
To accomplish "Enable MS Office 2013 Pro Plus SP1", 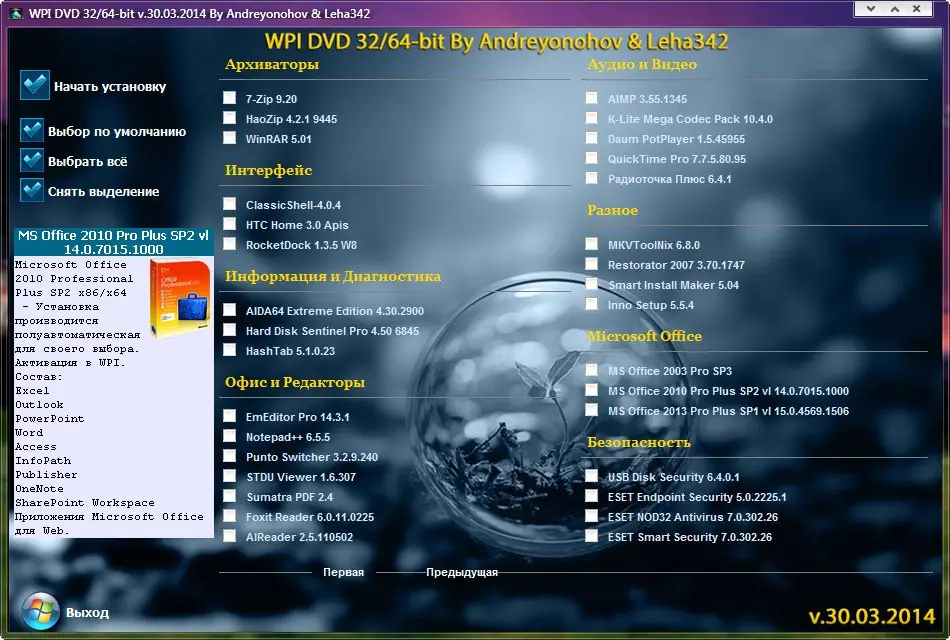I will (x=592, y=410).
